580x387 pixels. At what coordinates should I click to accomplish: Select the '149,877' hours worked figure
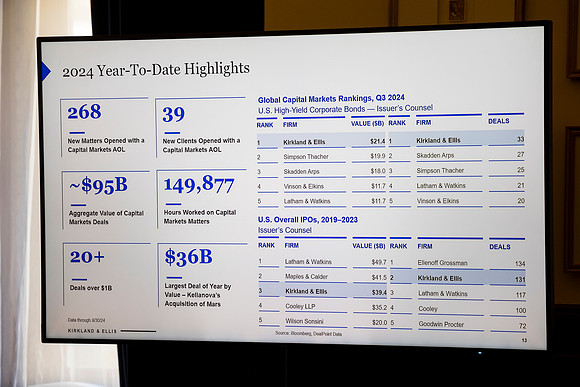[x=199, y=184]
